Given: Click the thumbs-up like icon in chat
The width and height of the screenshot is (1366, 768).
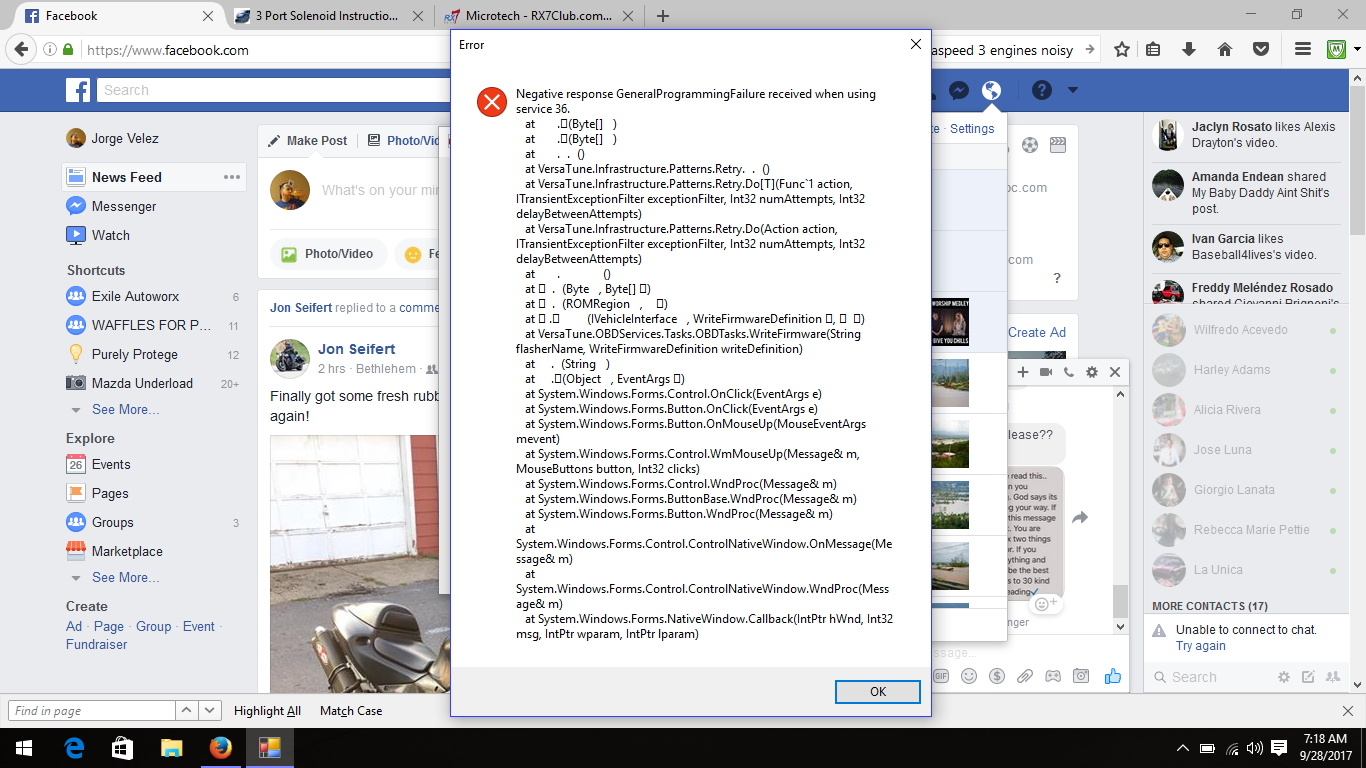Looking at the screenshot, I should [x=1112, y=677].
